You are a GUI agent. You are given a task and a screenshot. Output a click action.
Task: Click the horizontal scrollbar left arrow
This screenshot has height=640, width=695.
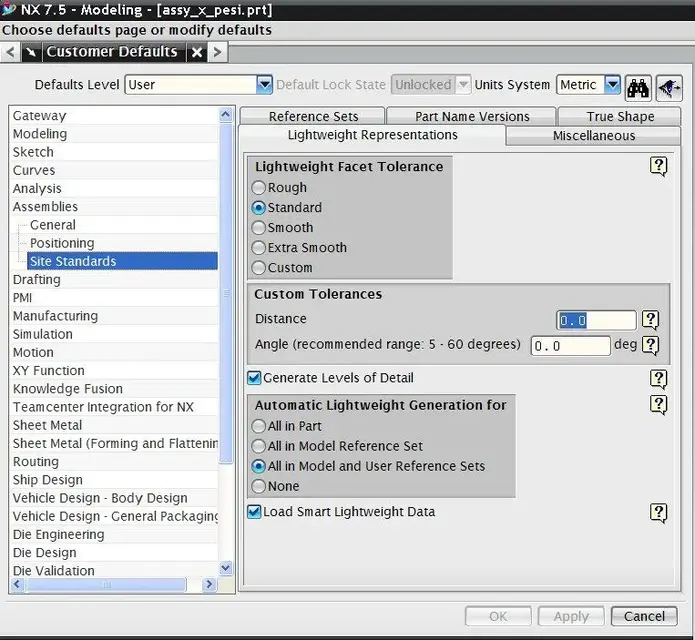(x=17, y=584)
